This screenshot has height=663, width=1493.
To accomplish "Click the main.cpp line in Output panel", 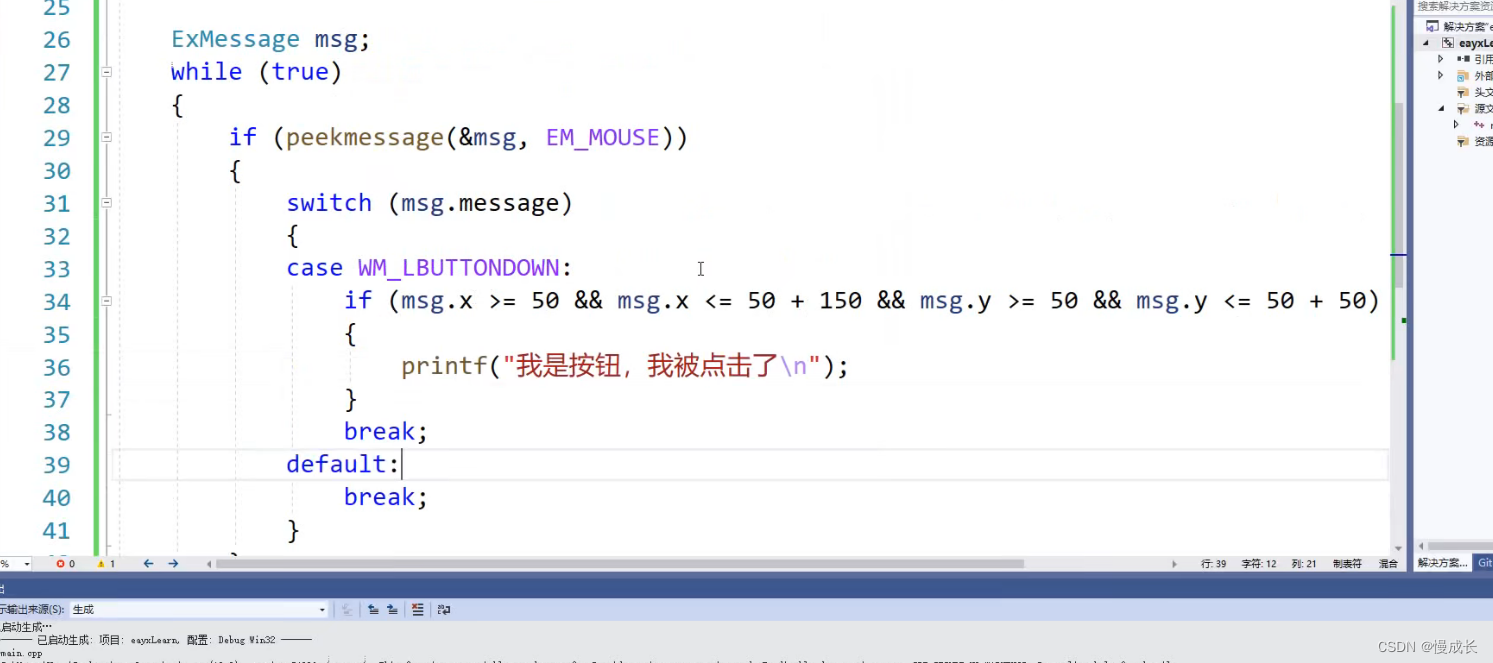I will (x=21, y=654).
